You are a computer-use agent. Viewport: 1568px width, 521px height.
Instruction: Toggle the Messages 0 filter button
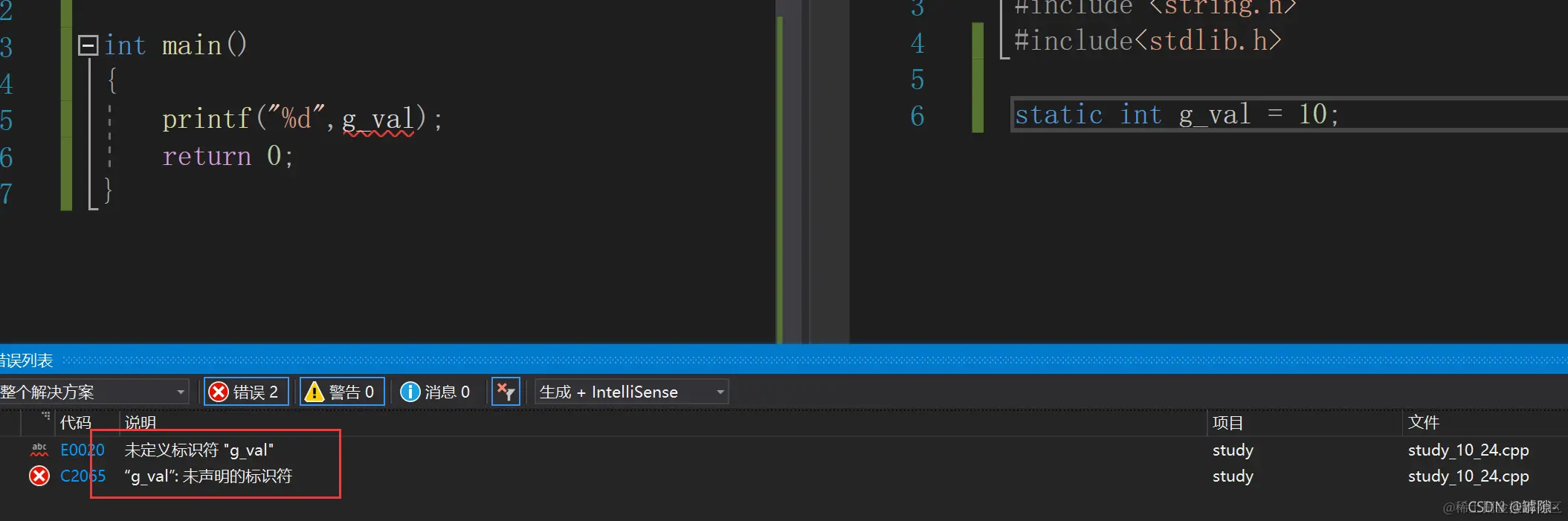pos(436,392)
